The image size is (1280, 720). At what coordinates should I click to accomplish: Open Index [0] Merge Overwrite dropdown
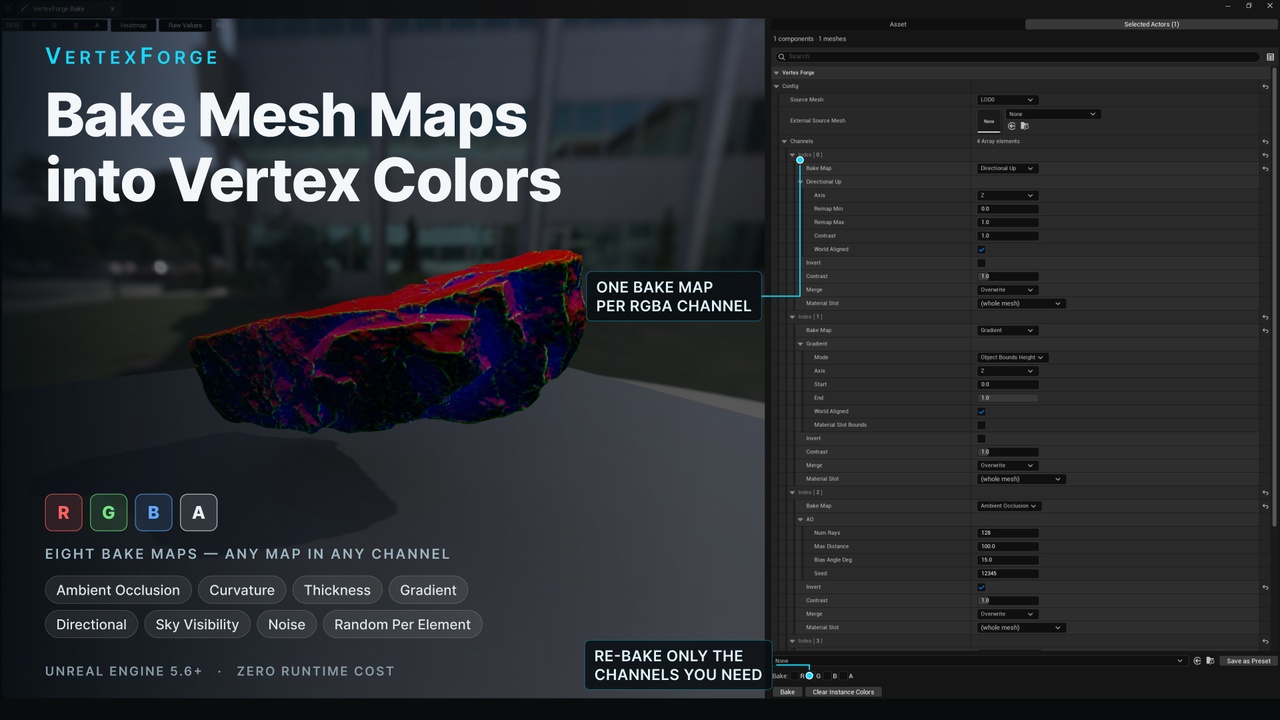click(x=1007, y=290)
